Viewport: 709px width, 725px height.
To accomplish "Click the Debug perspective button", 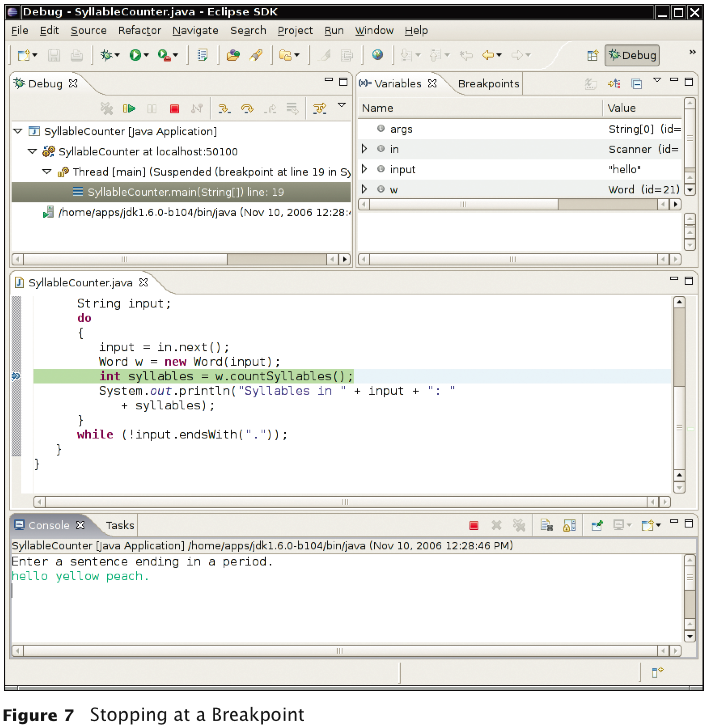I will click(632, 56).
